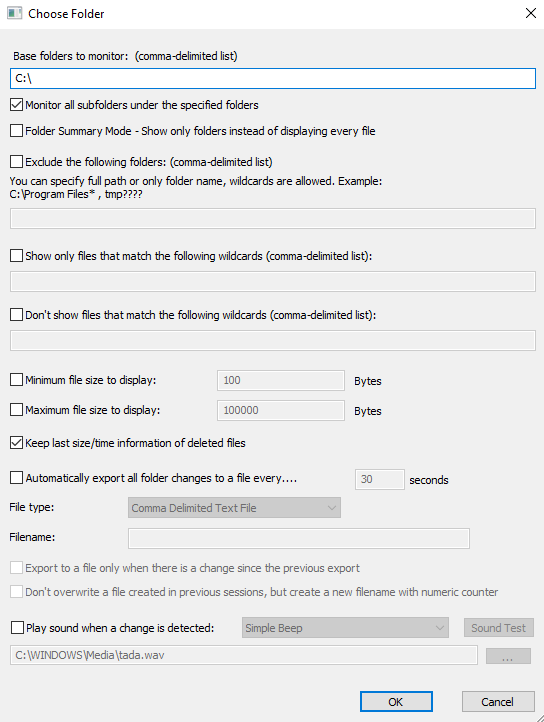544x722 pixels.
Task: Expand the Simple Beep sound dropdown
Action: tap(345, 628)
